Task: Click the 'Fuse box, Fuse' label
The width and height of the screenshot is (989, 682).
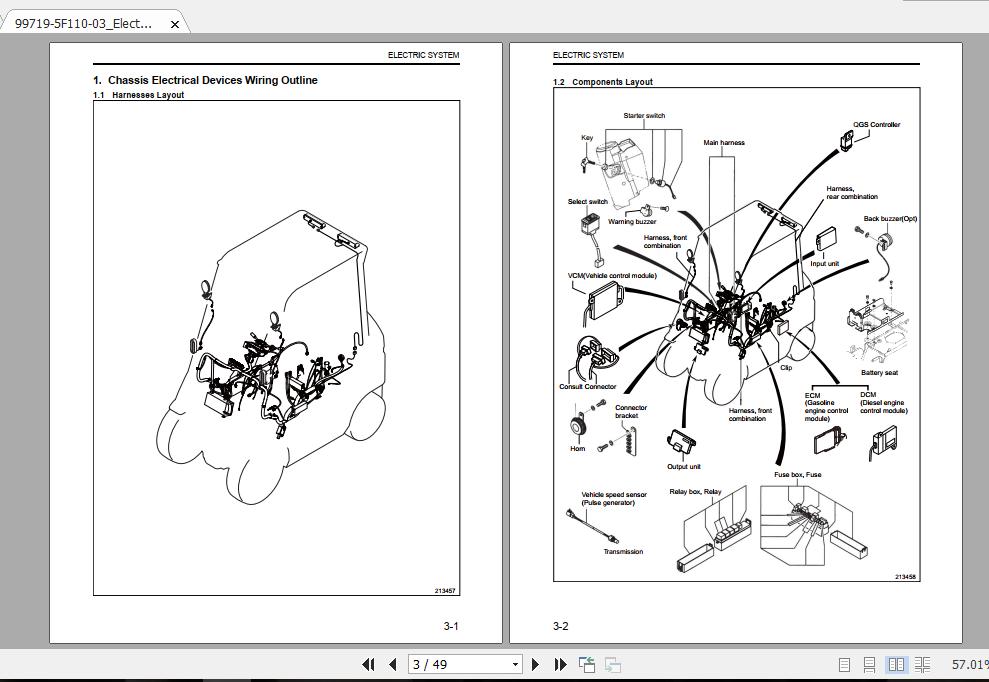Action: click(797, 474)
